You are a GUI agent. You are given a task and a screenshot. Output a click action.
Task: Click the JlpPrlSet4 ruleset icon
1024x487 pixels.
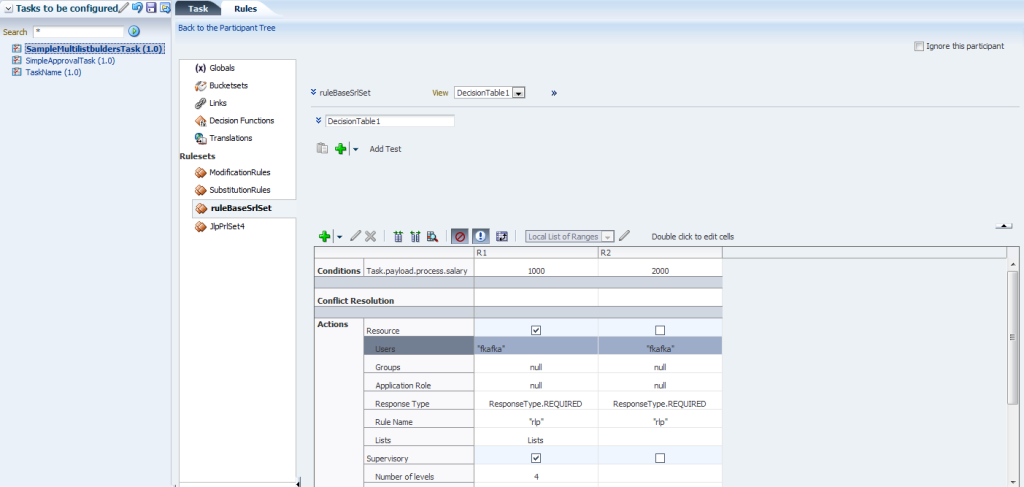[x=200, y=227]
